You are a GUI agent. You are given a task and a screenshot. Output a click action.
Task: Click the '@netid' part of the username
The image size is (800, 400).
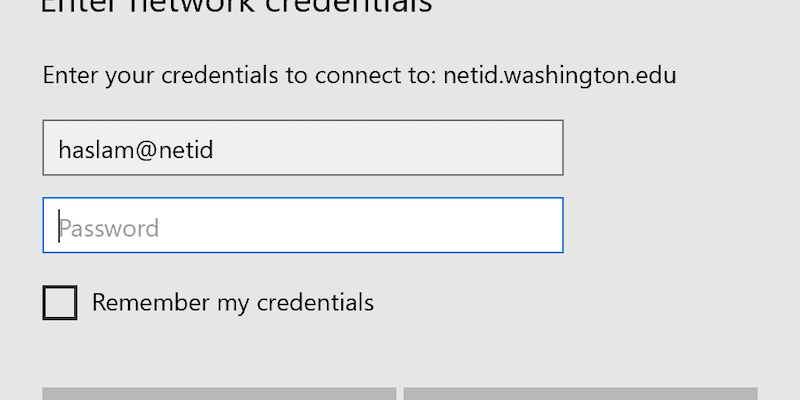point(173,150)
